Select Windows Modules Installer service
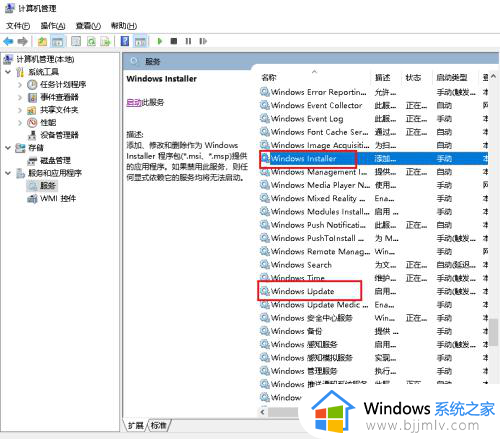 [x=374, y=212]
